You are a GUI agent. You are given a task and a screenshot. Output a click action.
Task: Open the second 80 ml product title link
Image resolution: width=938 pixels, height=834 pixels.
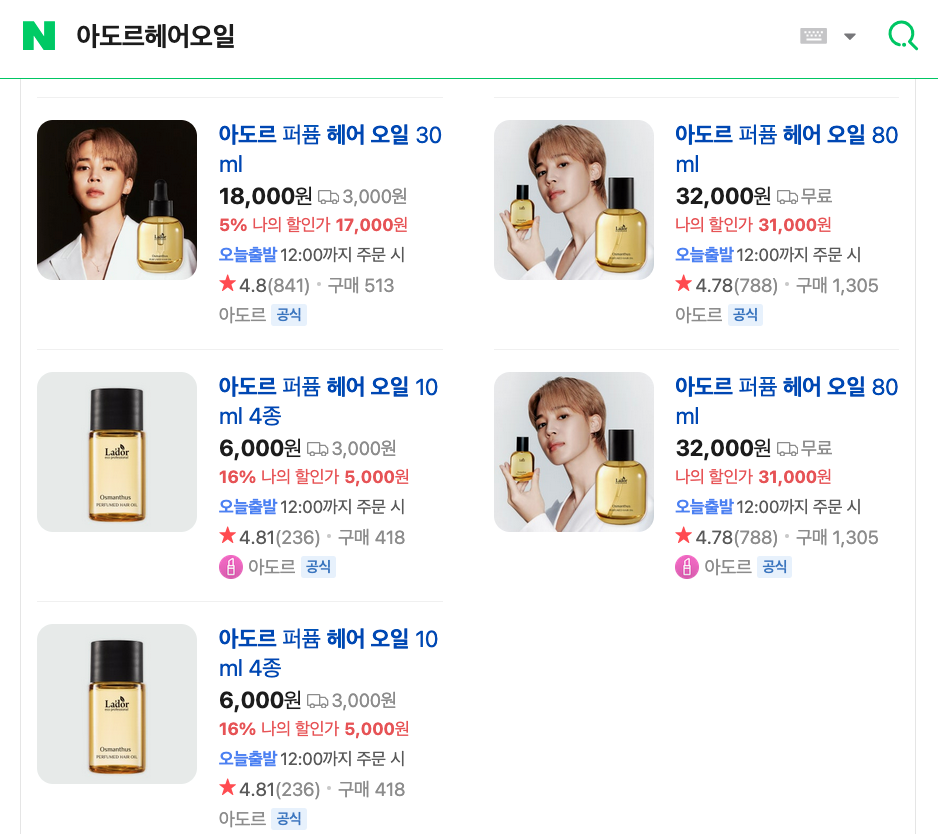(x=786, y=401)
